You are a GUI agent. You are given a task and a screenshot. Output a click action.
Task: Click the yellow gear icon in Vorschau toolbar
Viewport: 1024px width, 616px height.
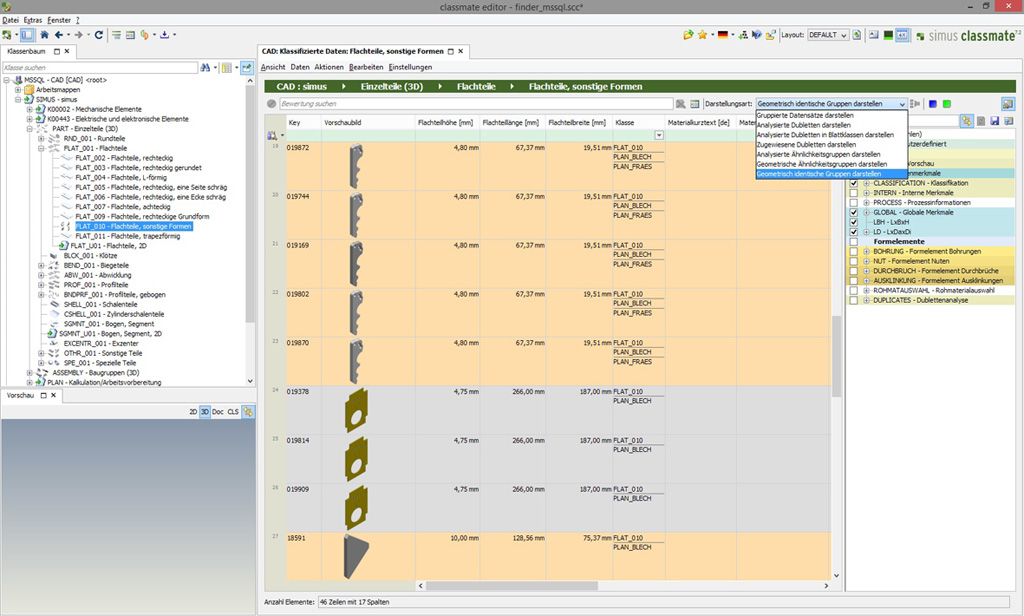tap(248, 412)
